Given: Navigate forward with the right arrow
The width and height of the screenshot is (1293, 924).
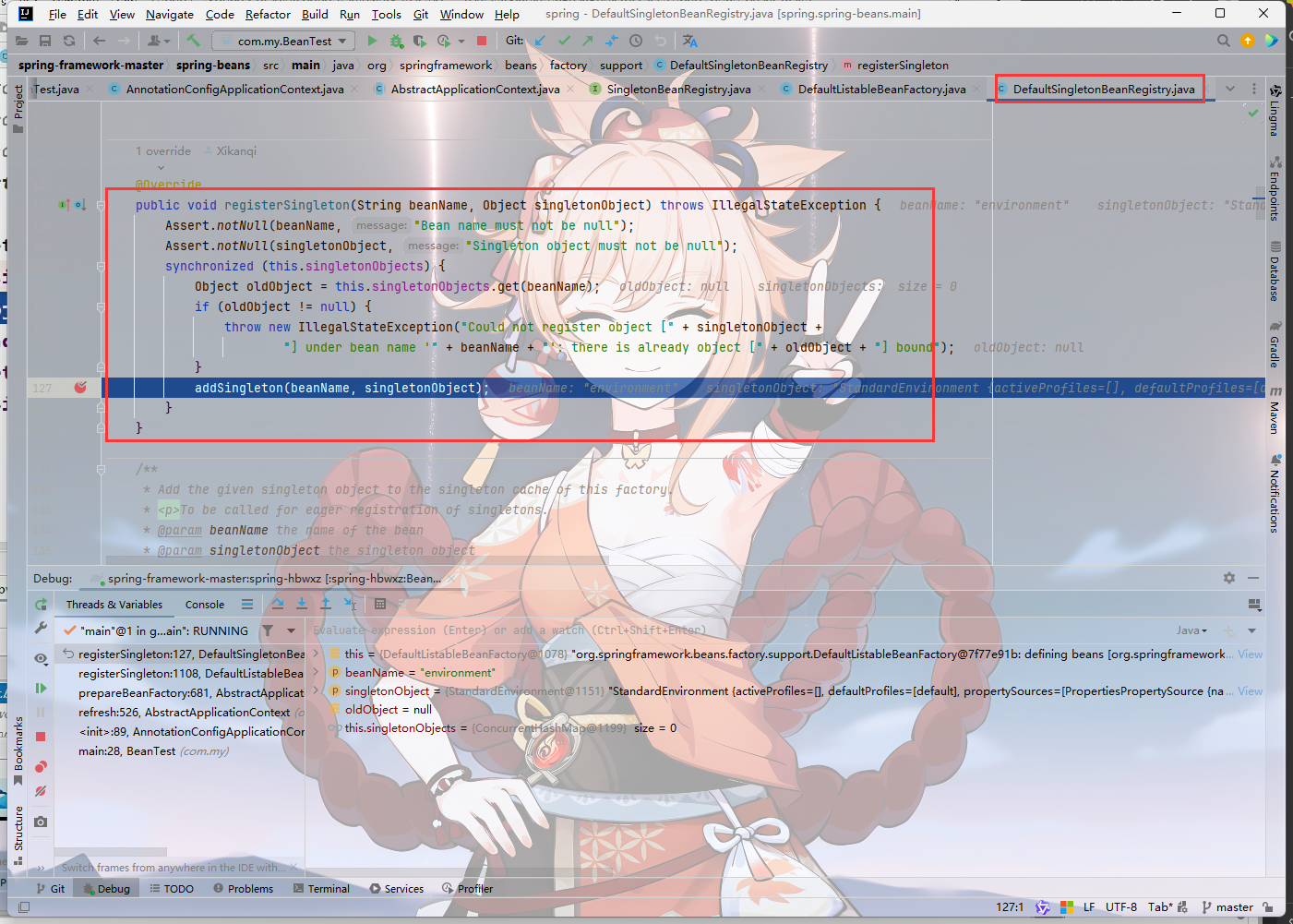Looking at the screenshot, I should (124, 41).
